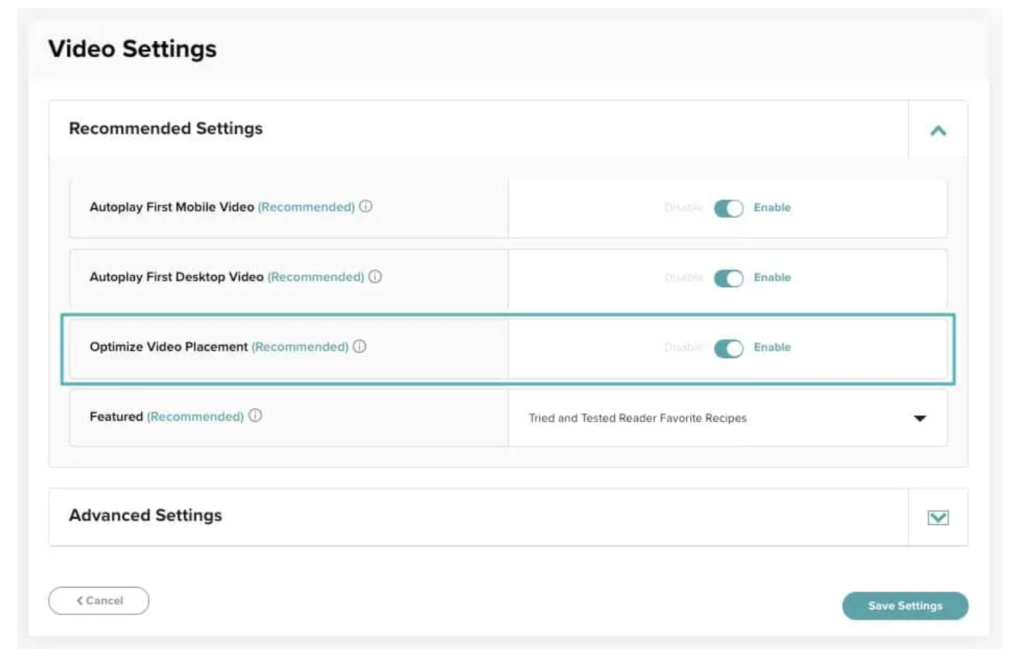Image resolution: width=1024 pixels, height=665 pixels.
Task: Click Cancel to discard changes
Action: tap(99, 600)
